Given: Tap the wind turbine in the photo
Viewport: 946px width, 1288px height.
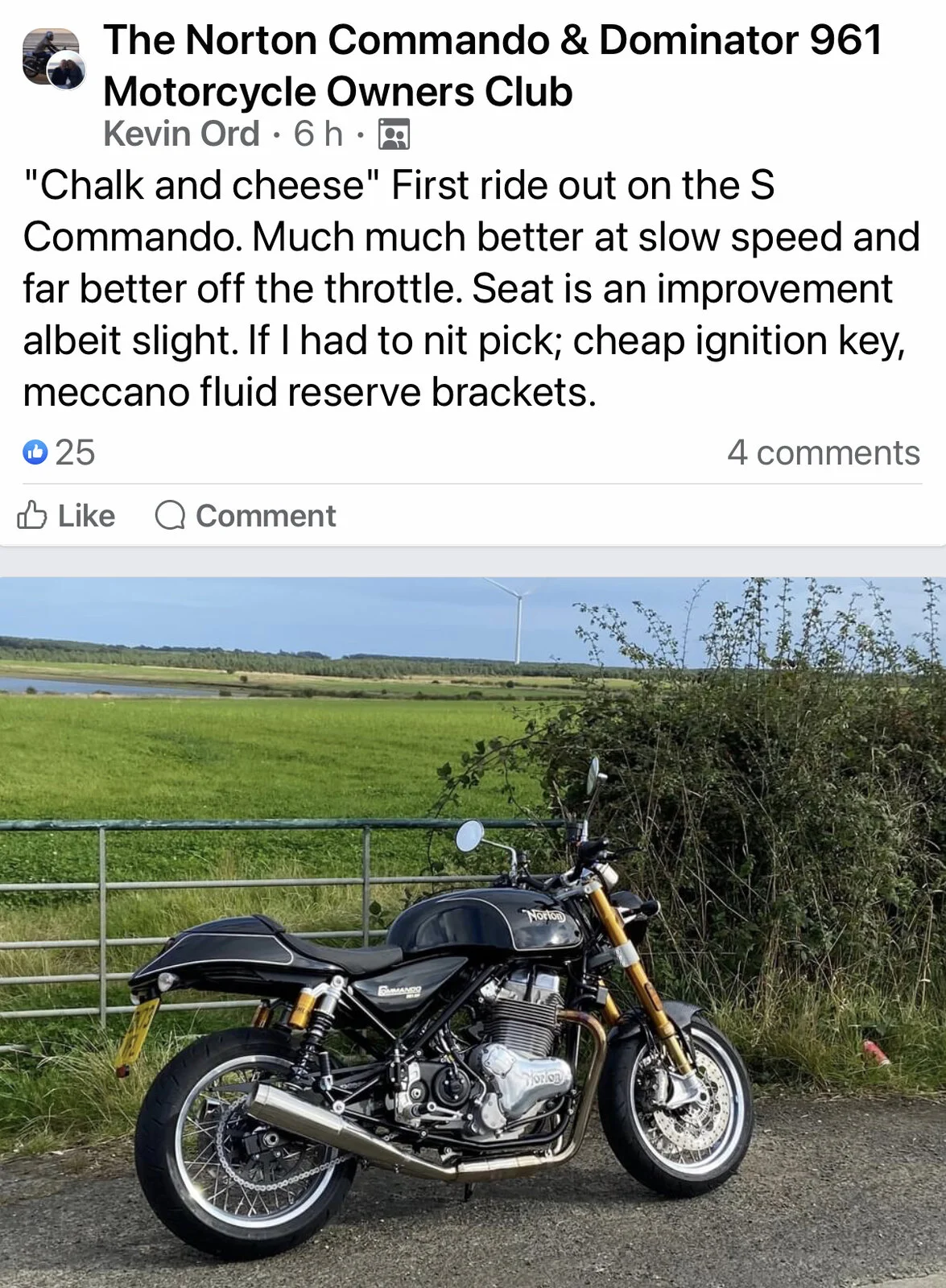Looking at the screenshot, I should [x=515, y=620].
